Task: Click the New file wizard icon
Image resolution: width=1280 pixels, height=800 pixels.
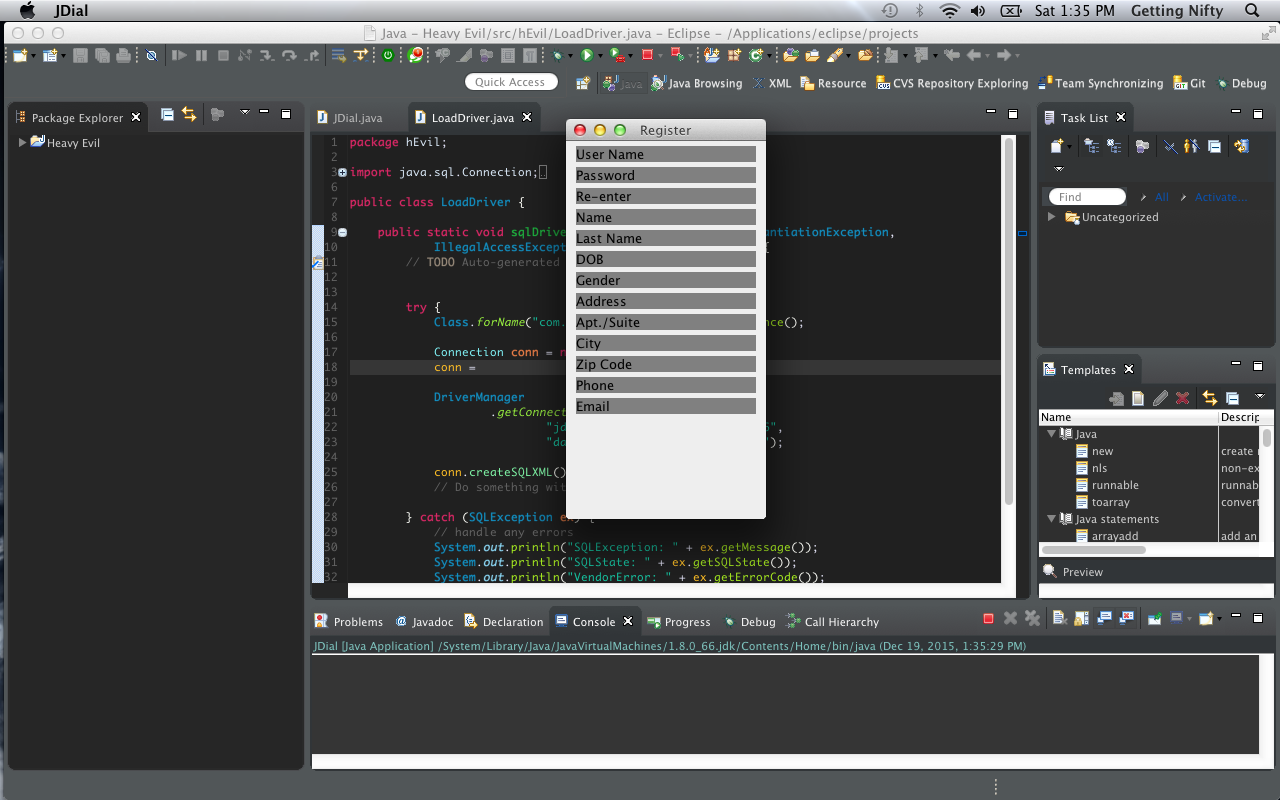Action: 20,55
